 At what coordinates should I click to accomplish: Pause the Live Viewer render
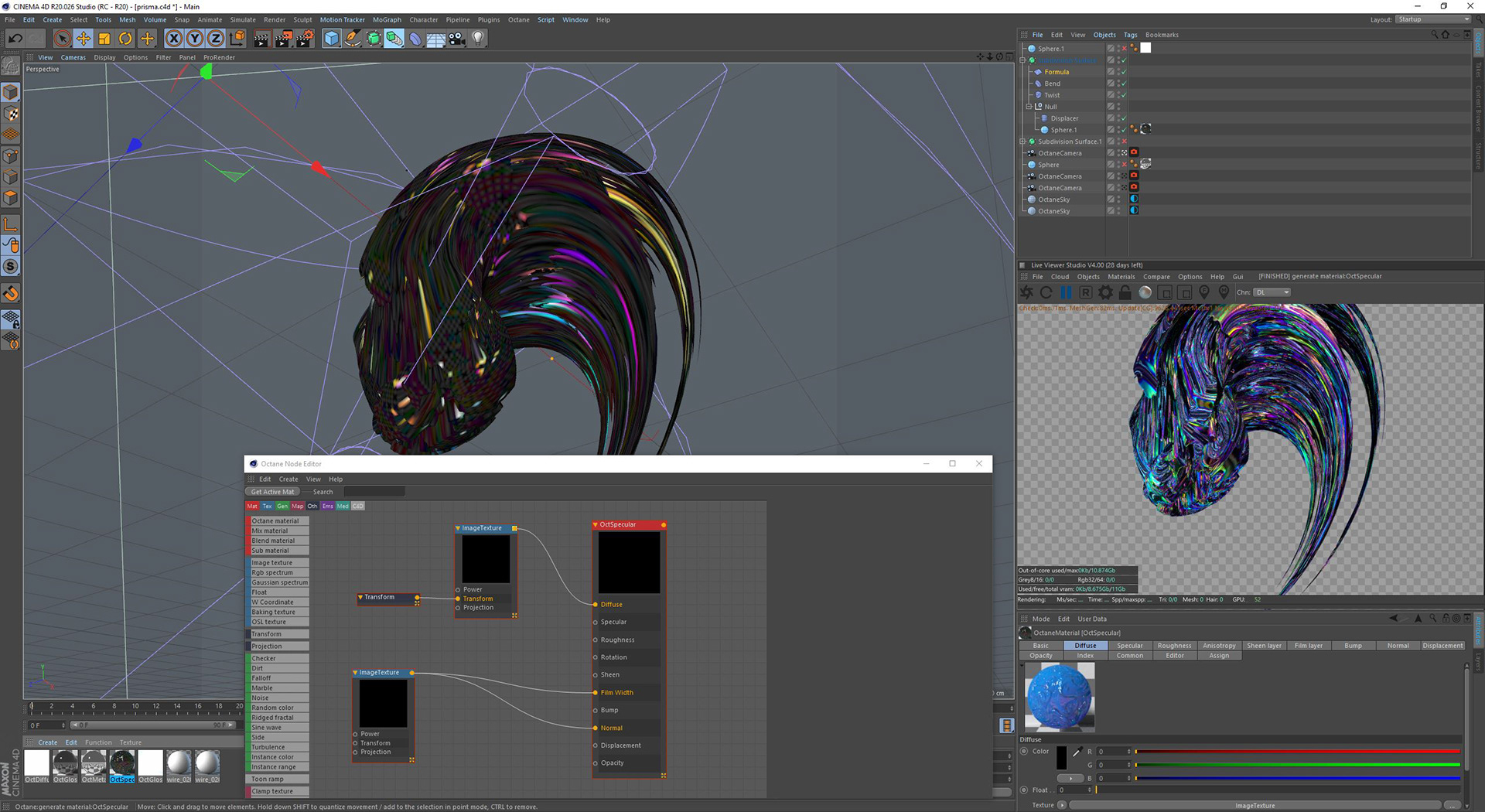pos(1066,292)
